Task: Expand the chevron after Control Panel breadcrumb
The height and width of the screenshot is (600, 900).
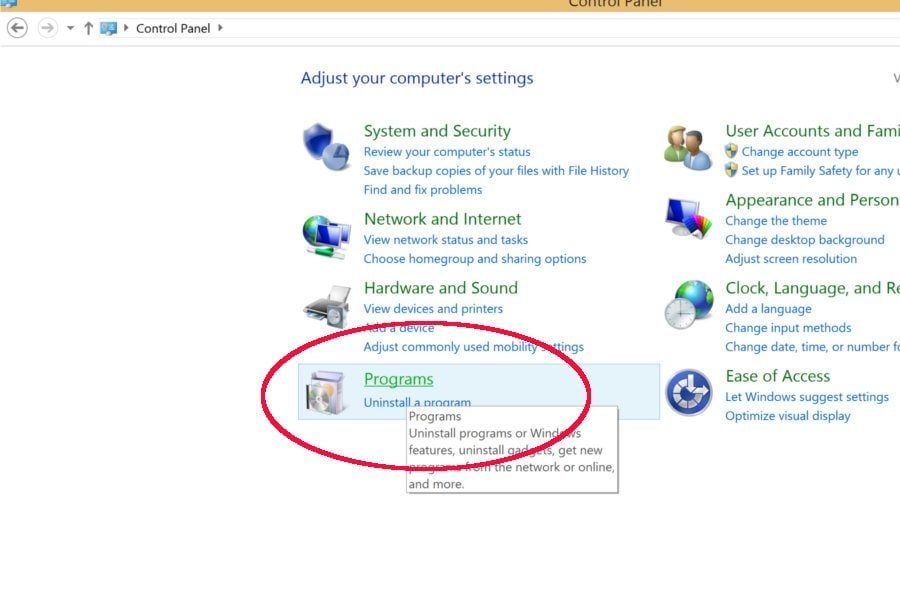Action: pos(220,28)
